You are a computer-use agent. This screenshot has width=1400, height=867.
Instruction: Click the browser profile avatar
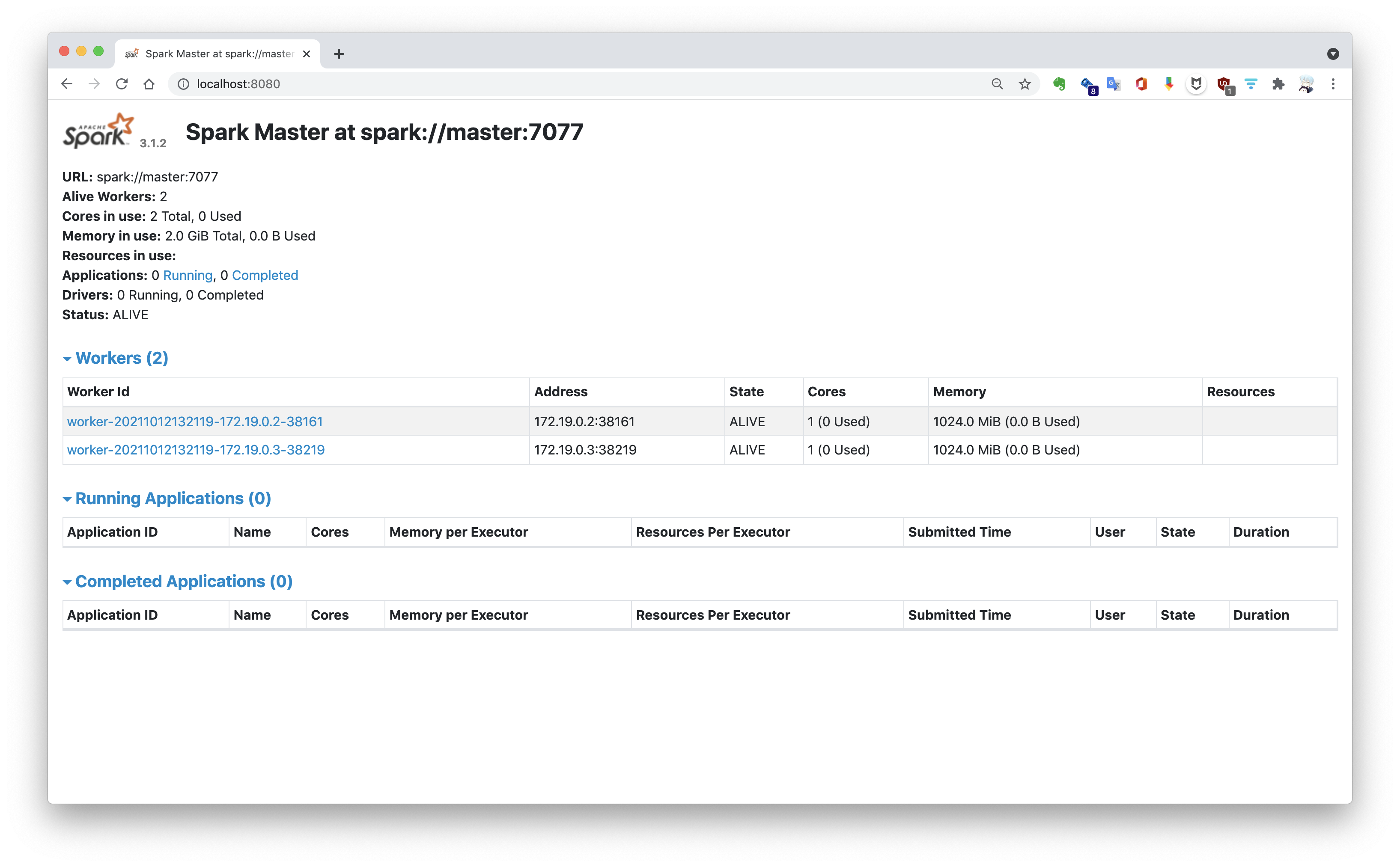[x=1306, y=84]
